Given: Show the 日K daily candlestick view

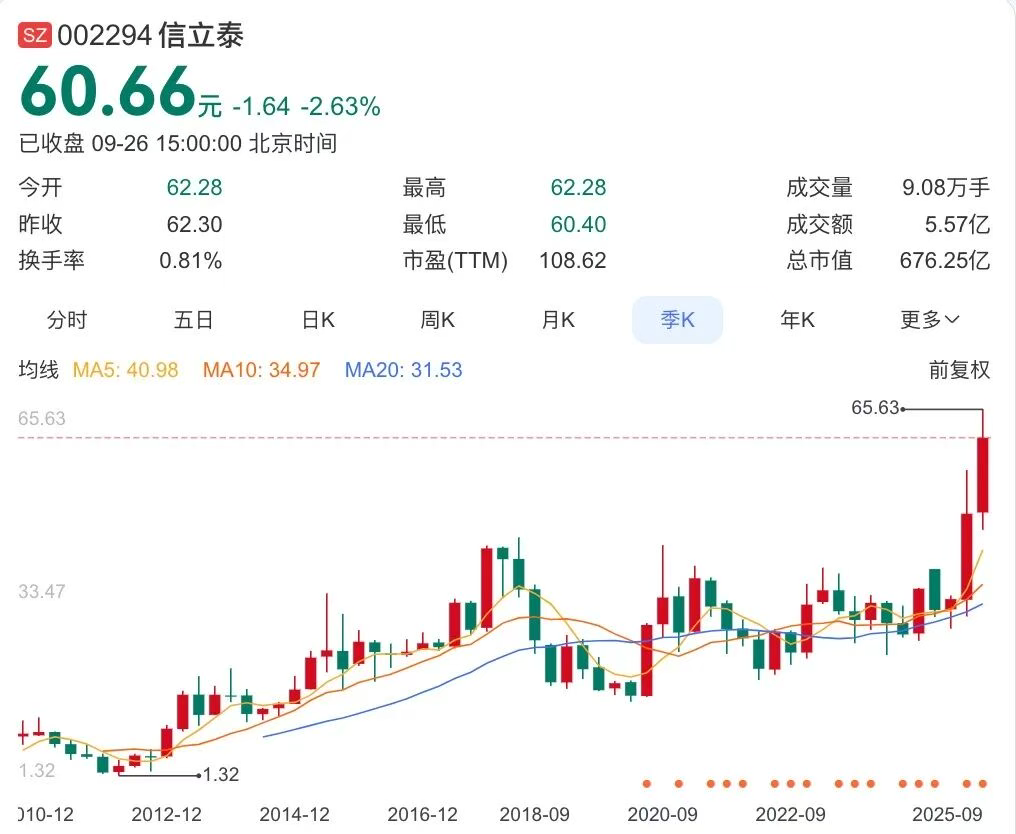Looking at the screenshot, I should pyautogui.click(x=318, y=320).
